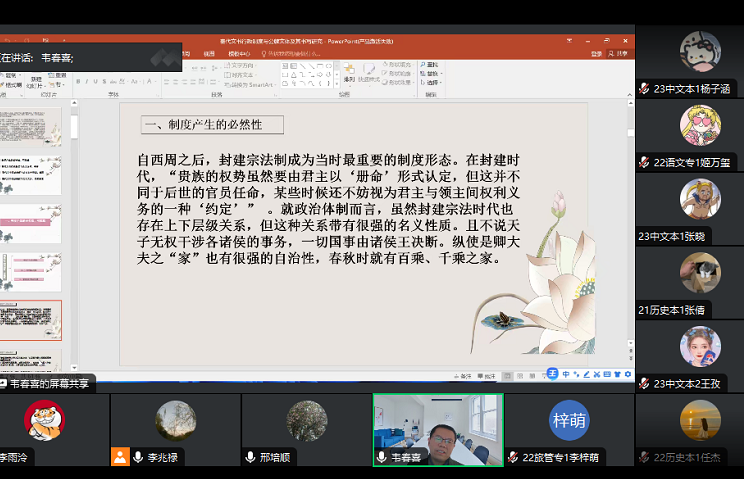Click the slide heading box 一、制度产生的必然性
This screenshot has width=744, height=479.
tap(211, 125)
